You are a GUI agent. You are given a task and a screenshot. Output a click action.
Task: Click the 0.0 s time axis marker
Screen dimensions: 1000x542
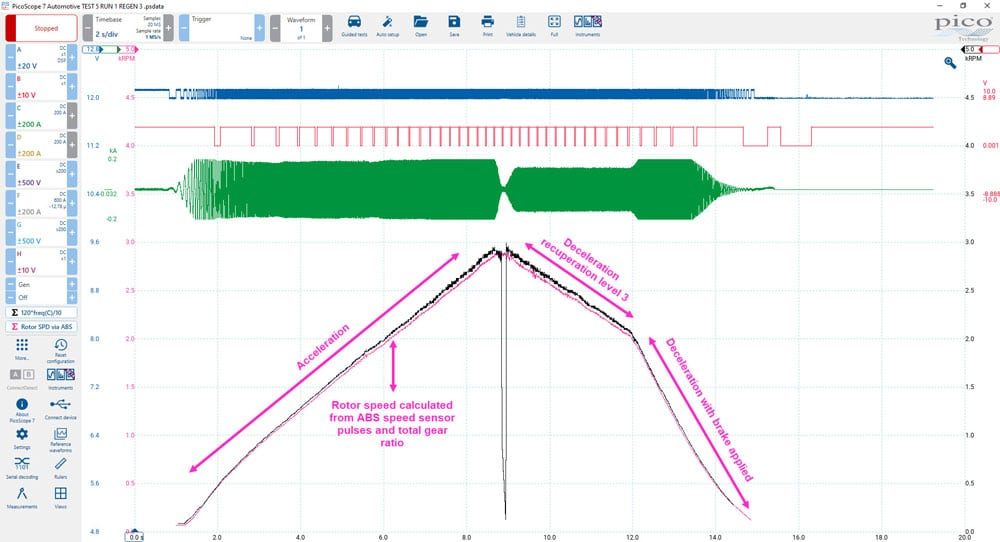(x=135, y=537)
